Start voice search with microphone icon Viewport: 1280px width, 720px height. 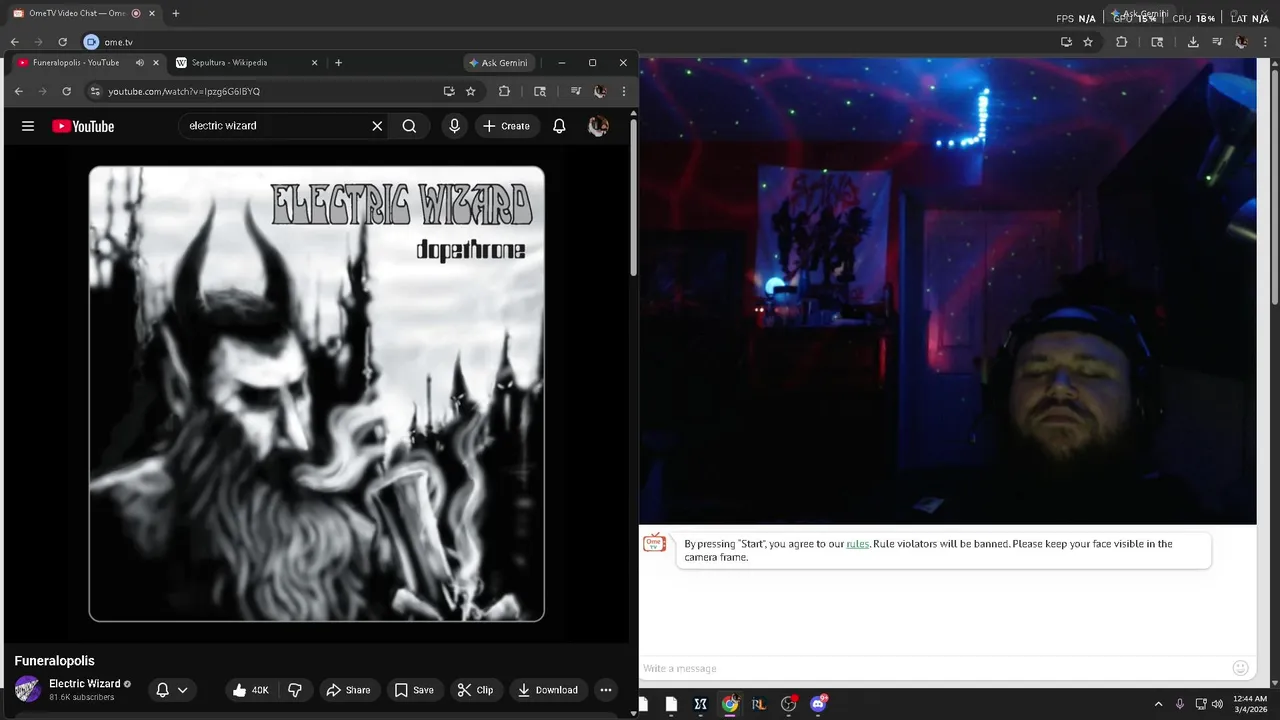point(454,126)
